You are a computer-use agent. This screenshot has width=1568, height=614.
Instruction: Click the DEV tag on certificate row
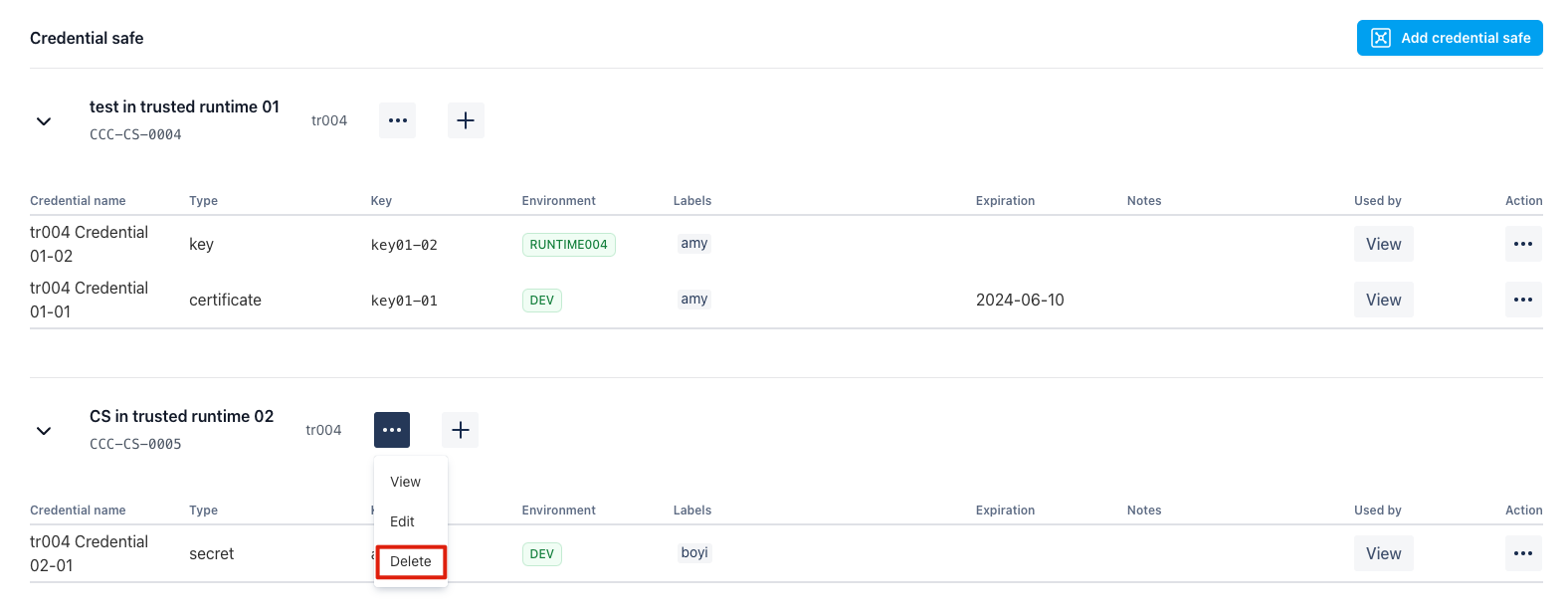(x=541, y=301)
